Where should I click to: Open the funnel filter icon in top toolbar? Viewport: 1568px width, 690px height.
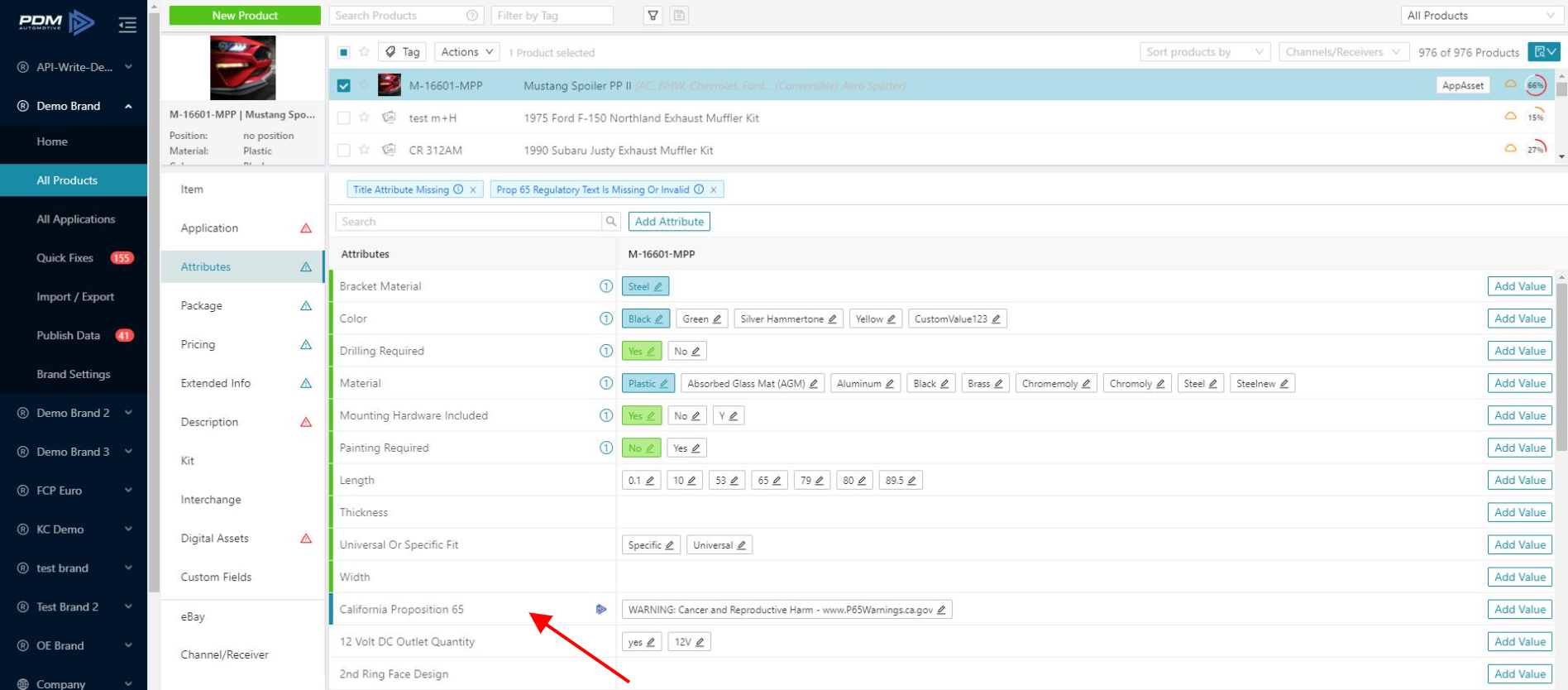(653, 16)
